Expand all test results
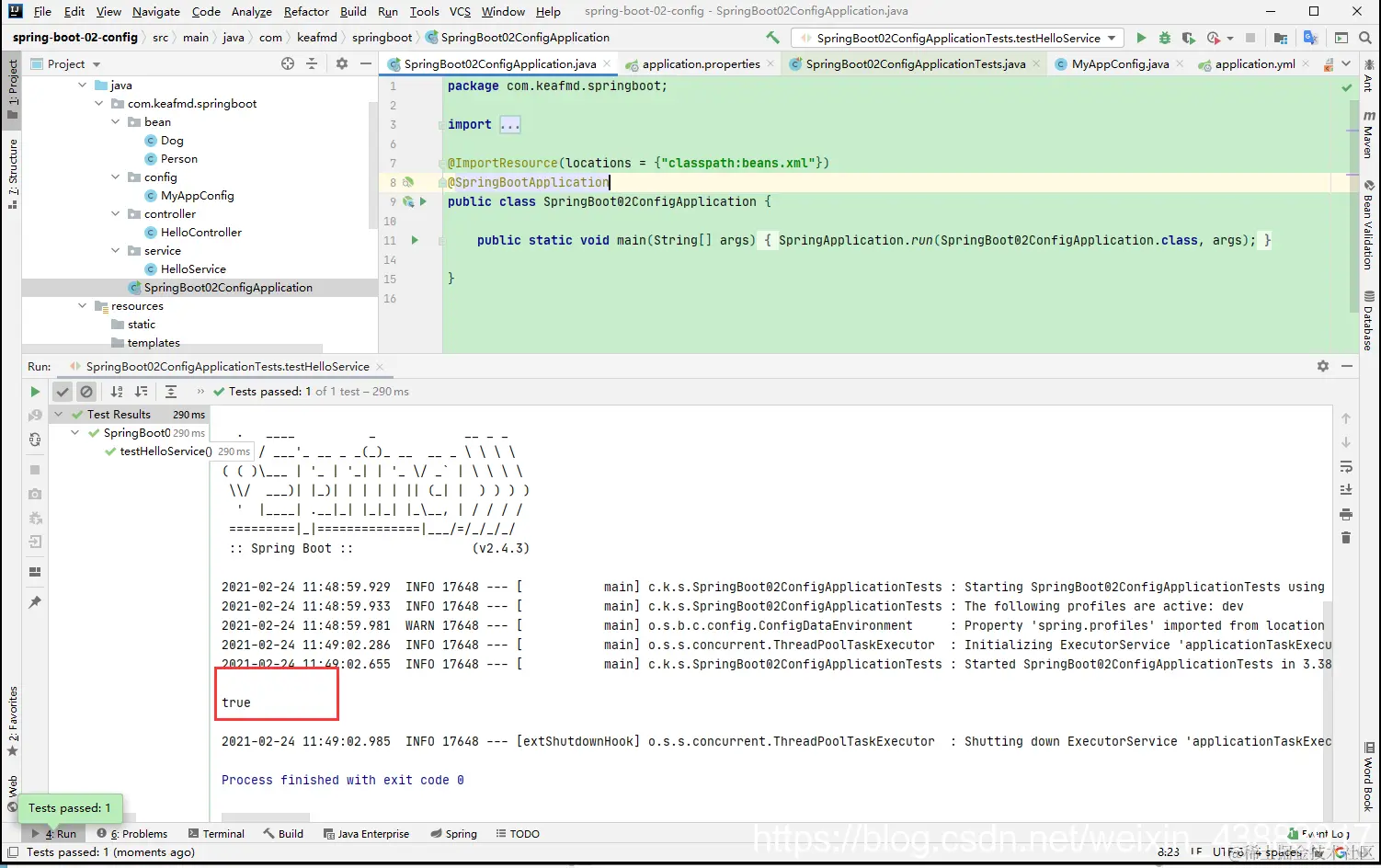This screenshot has width=1381, height=868. pos(171,392)
